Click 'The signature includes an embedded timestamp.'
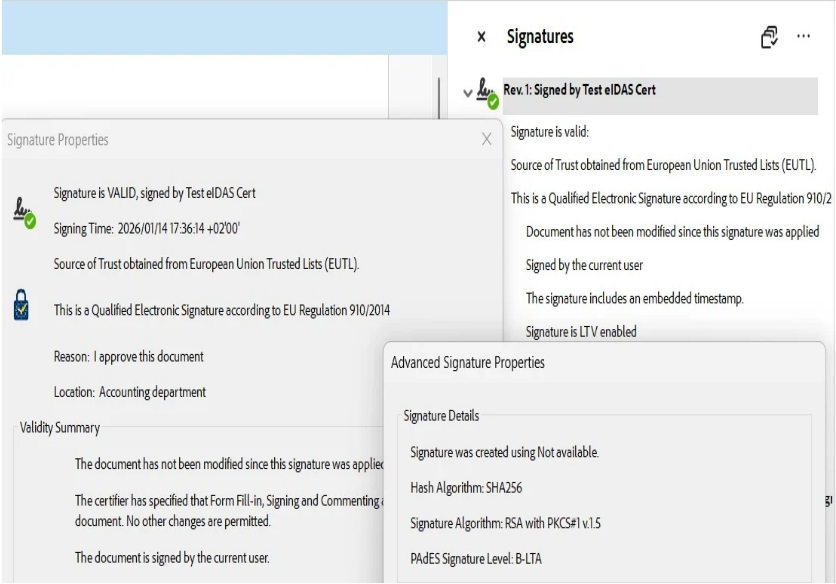 [634, 298]
